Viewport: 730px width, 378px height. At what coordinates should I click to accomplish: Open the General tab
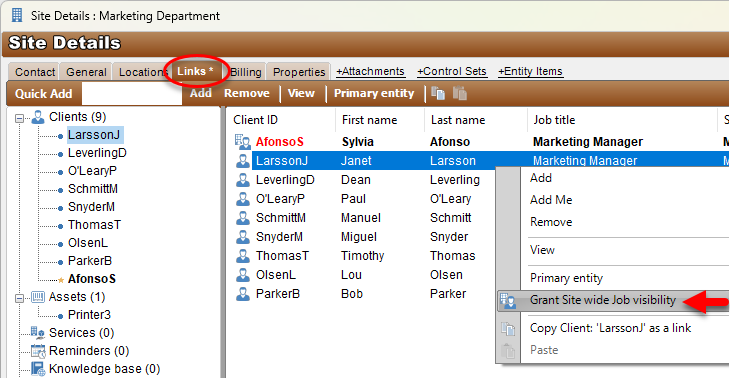click(86, 72)
